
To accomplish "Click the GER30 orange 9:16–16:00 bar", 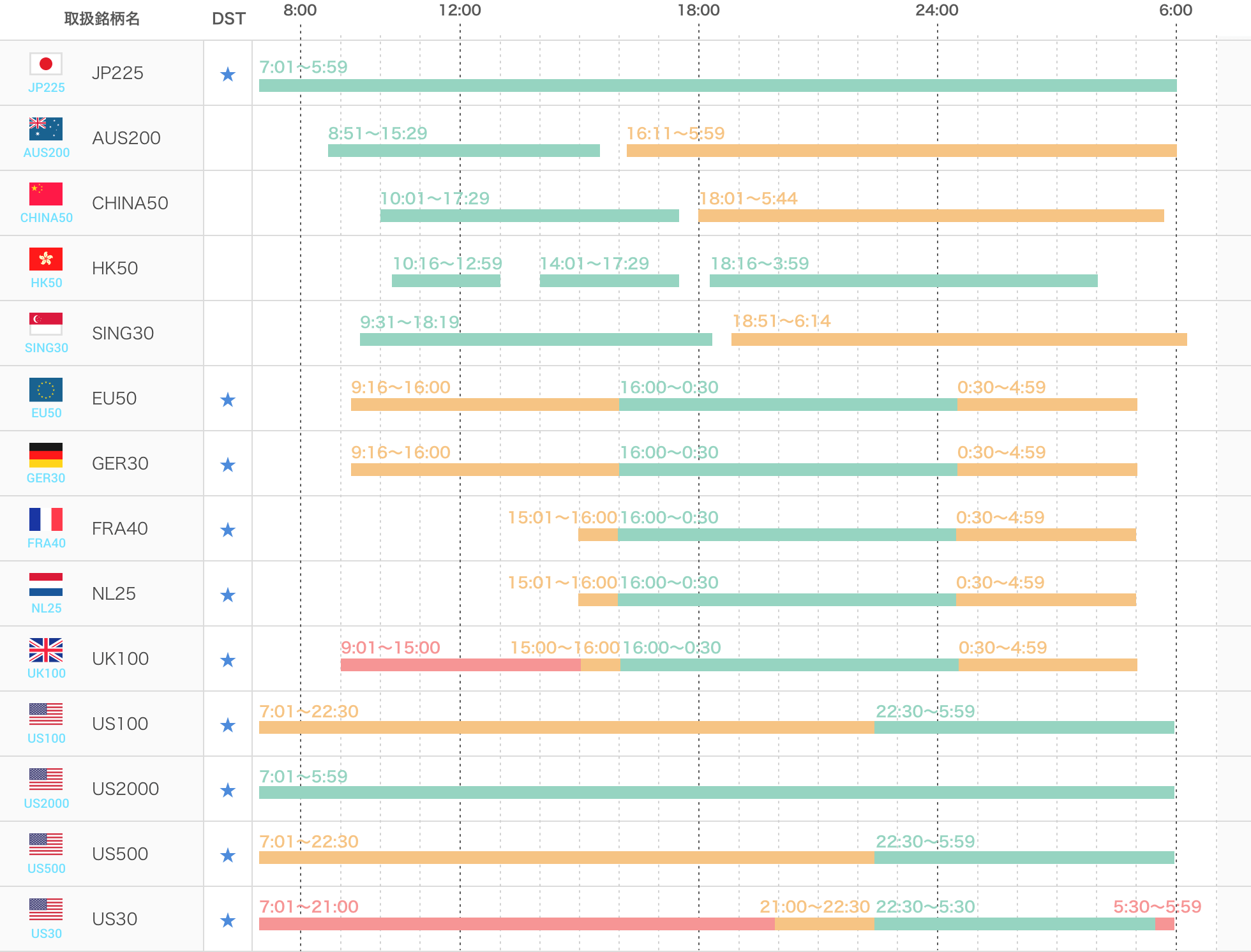I will point(485,470).
